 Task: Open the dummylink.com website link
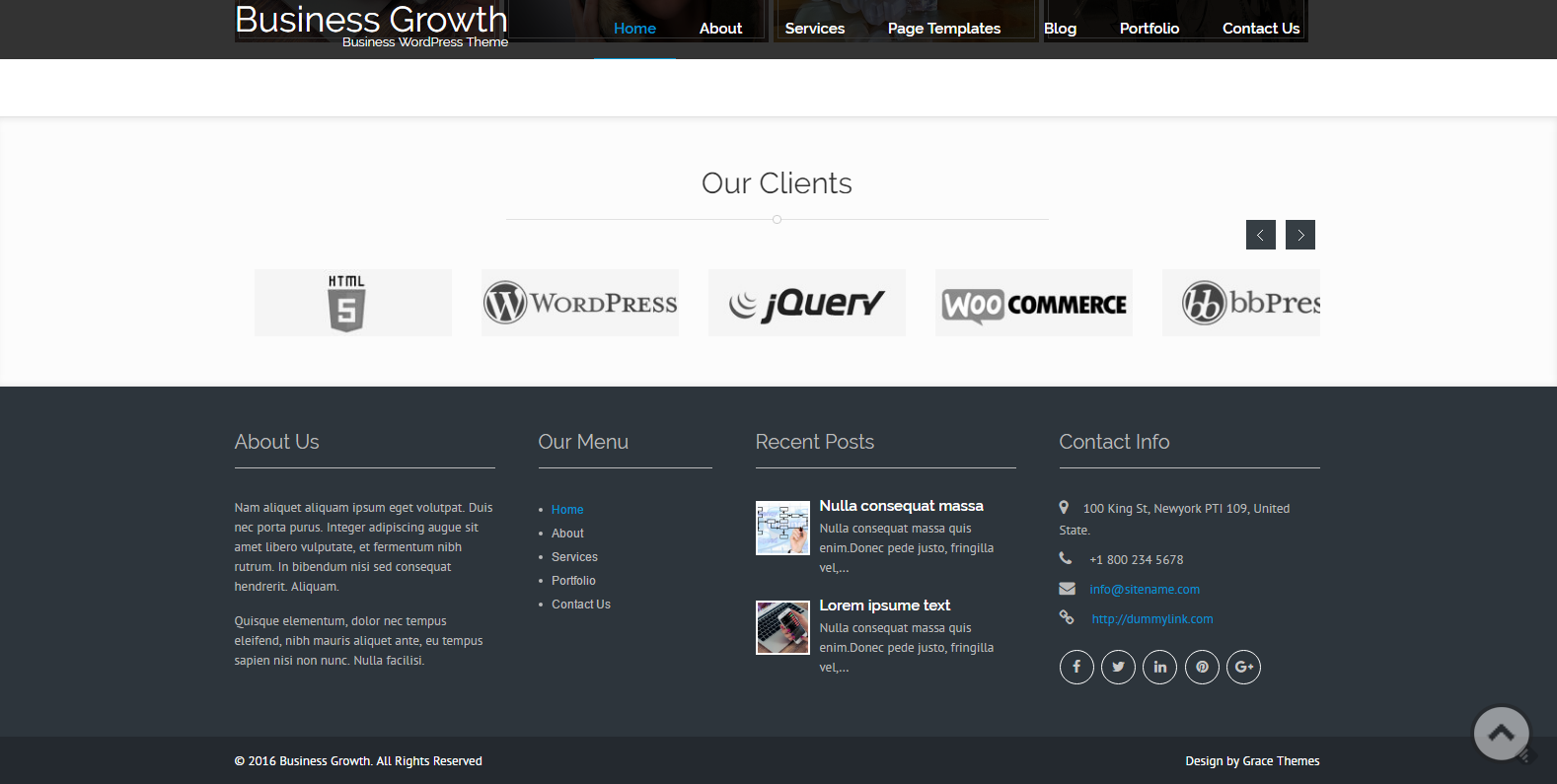pyautogui.click(x=1152, y=619)
